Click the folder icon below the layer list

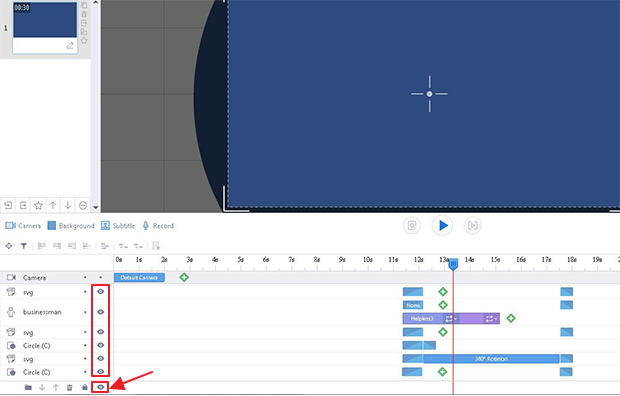coord(28,387)
